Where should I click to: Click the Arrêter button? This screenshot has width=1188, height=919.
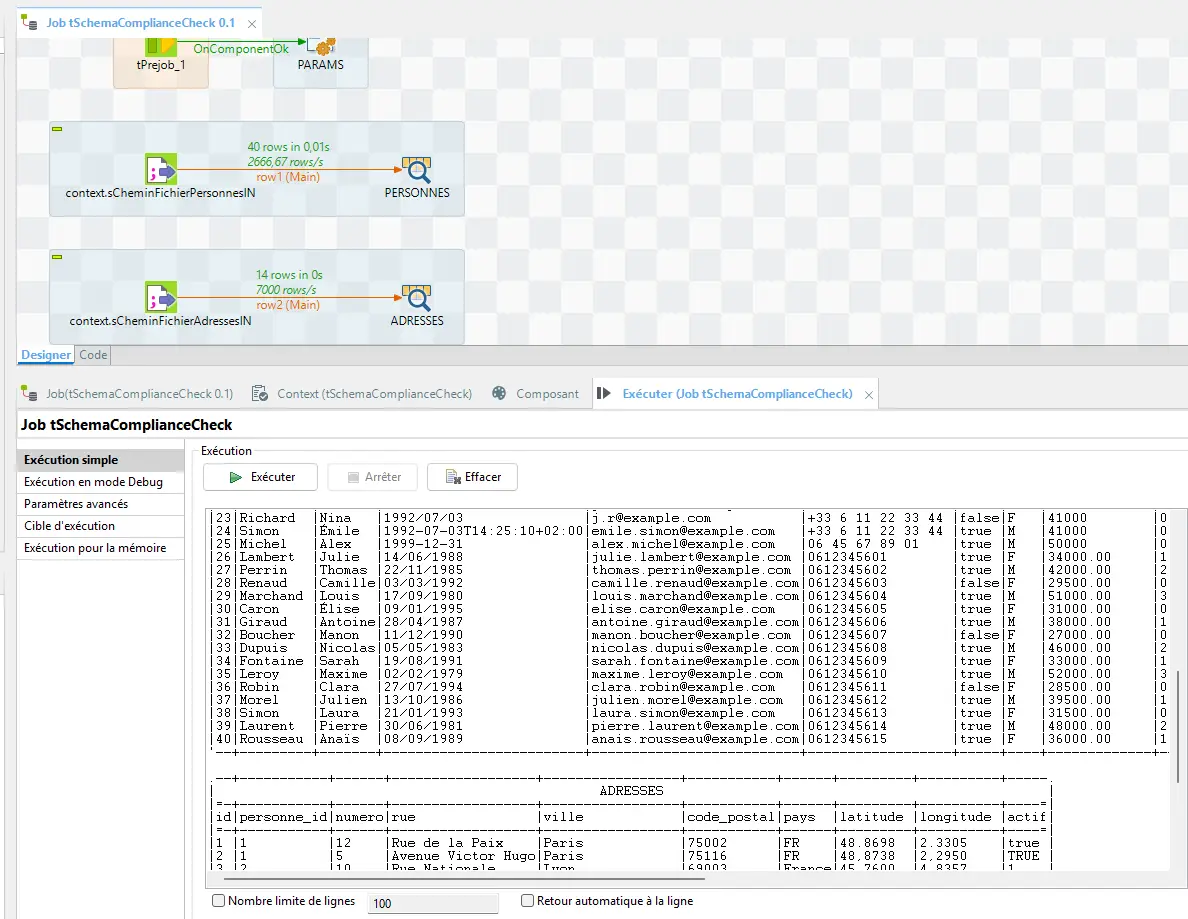pyautogui.click(x=372, y=477)
